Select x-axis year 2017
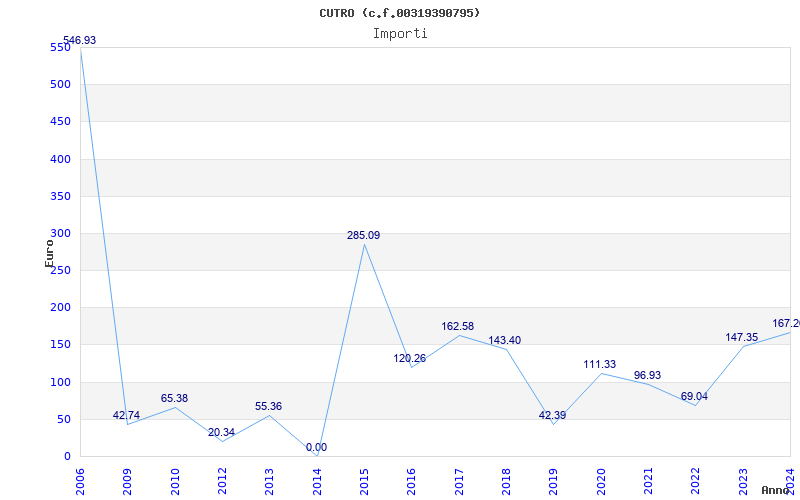Viewport: 800px width, 500px height. [459, 482]
